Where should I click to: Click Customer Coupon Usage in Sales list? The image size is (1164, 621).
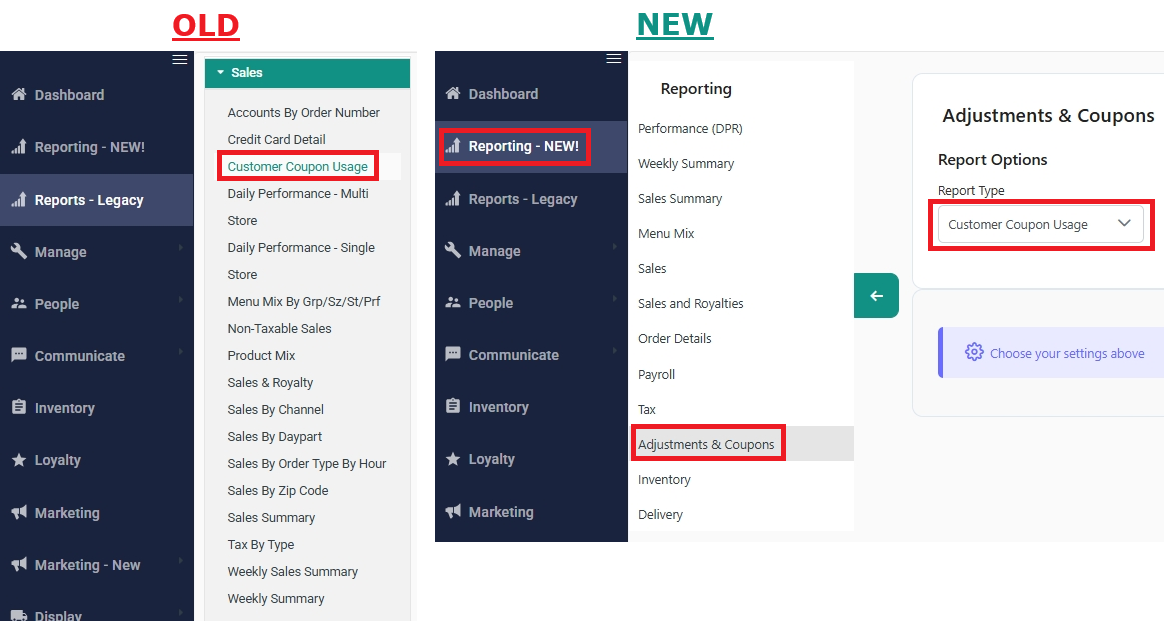click(297, 165)
